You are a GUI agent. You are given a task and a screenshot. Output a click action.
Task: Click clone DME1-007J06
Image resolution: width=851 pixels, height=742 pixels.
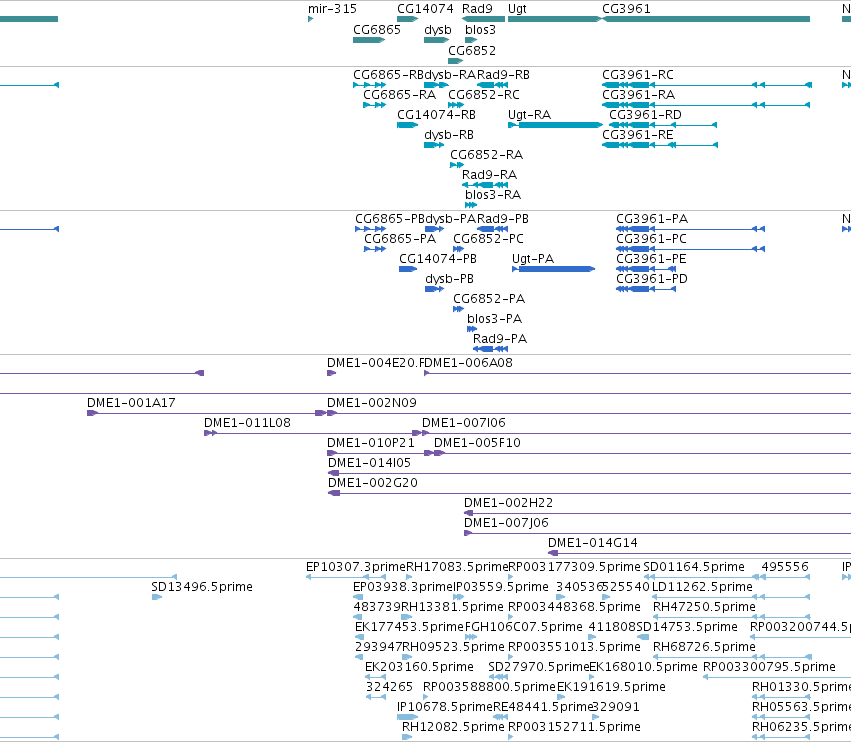point(506,523)
